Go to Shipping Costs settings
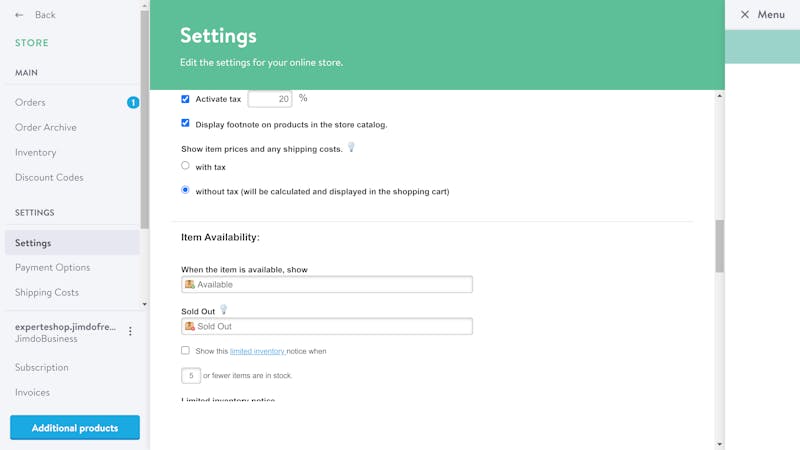Viewport: 800px width, 450px height. [x=47, y=293]
